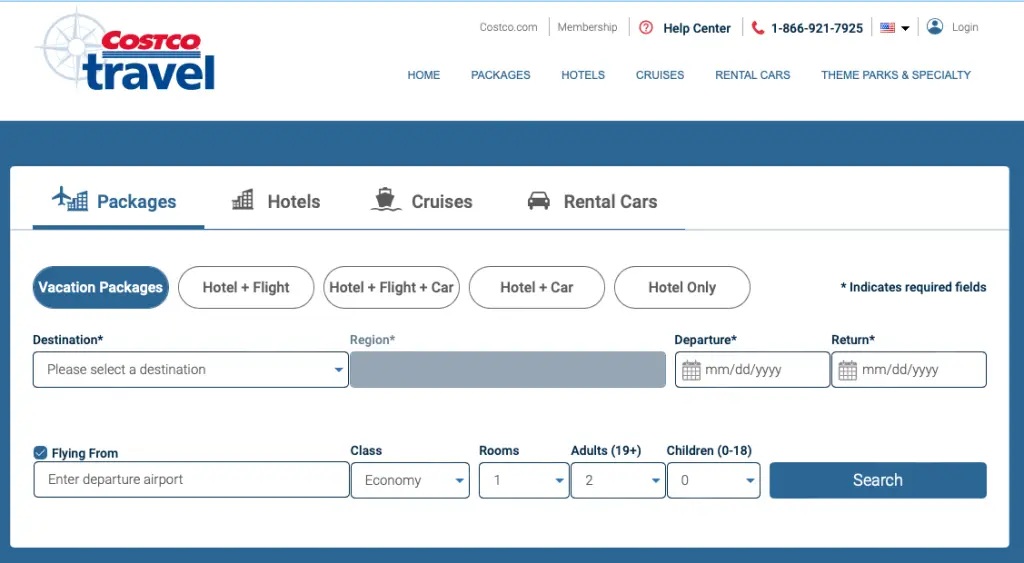The image size is (1024, 563).
Task: Open the Destination dropdown
Action: (191, 370)
